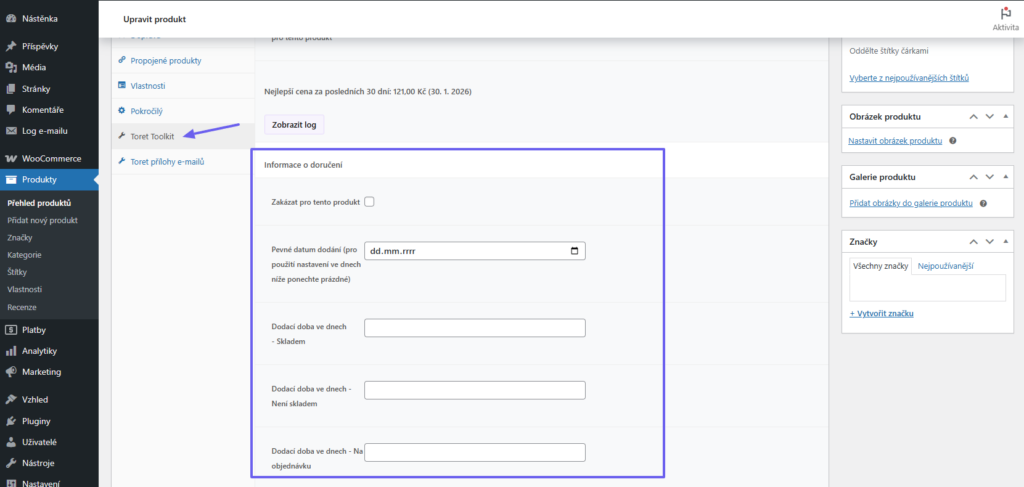Click the Pluginy plug icon
The image size is (1024, 487).
click(x=10, y=421)
